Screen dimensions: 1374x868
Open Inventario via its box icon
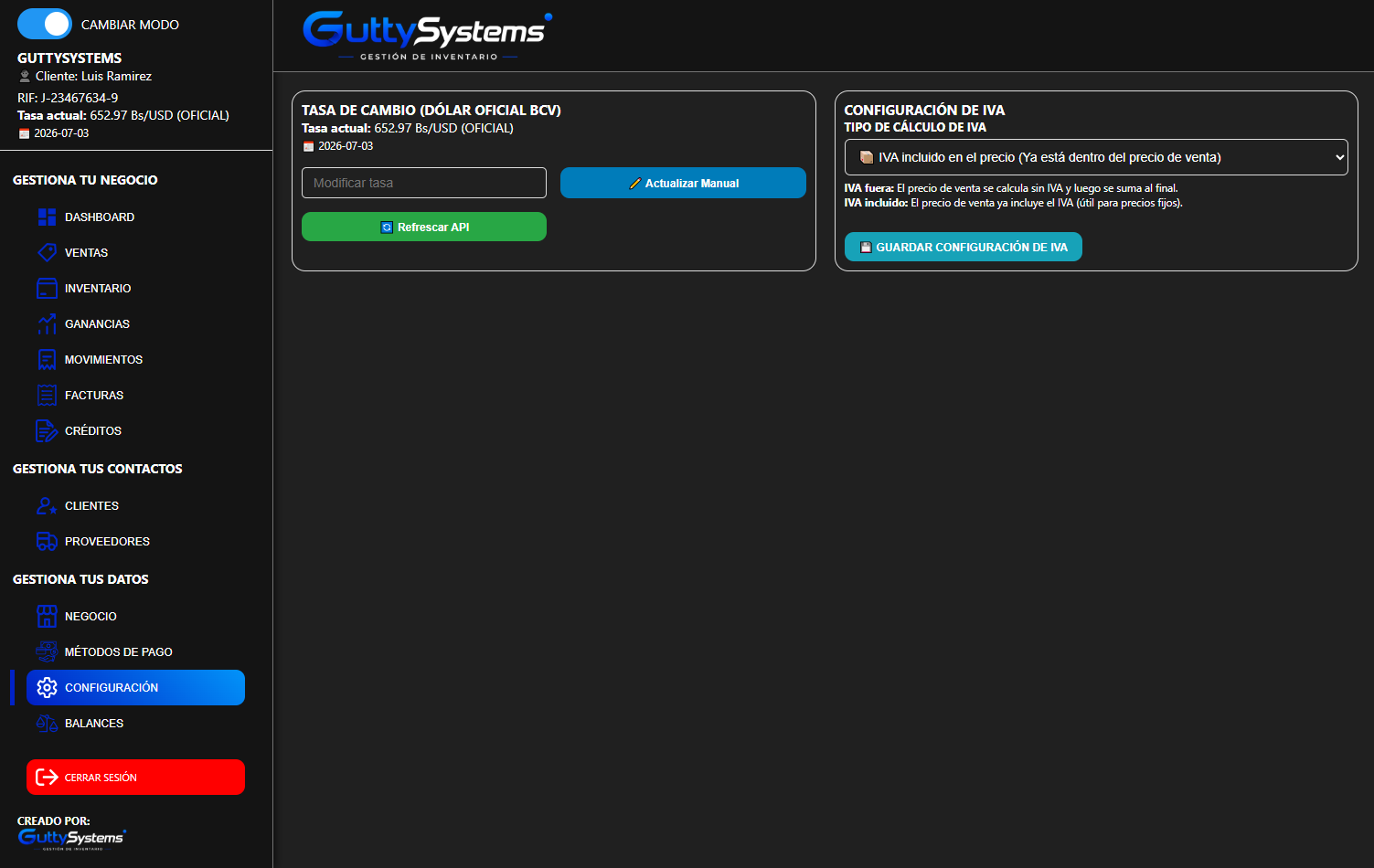[x=47, y=288]
